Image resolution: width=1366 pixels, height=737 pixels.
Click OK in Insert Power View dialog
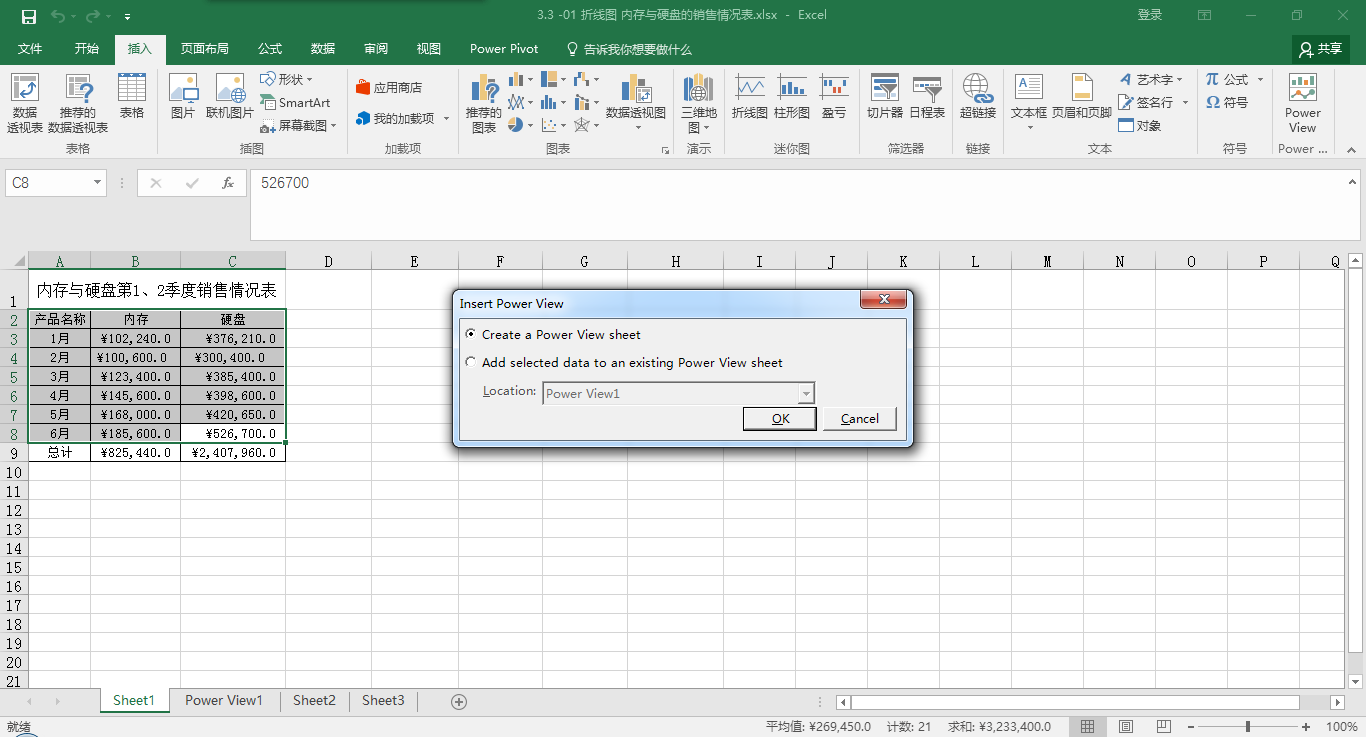coord(780,419)
